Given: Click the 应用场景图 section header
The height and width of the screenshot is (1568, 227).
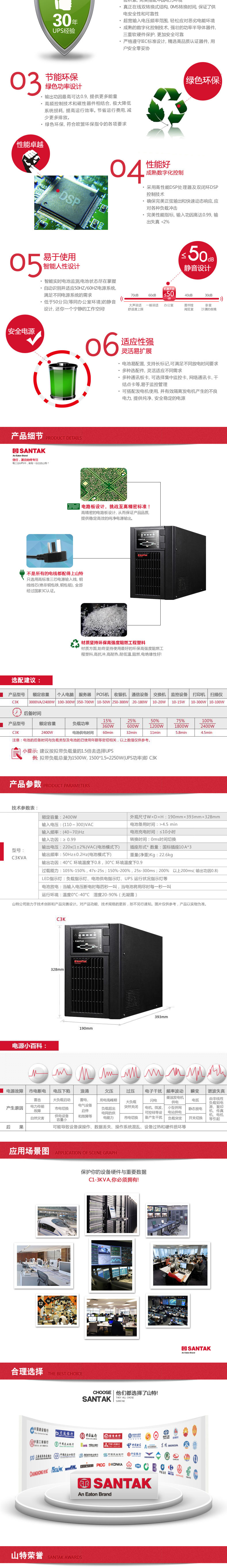Looking at the screenshot, I should coord(113,1151).
